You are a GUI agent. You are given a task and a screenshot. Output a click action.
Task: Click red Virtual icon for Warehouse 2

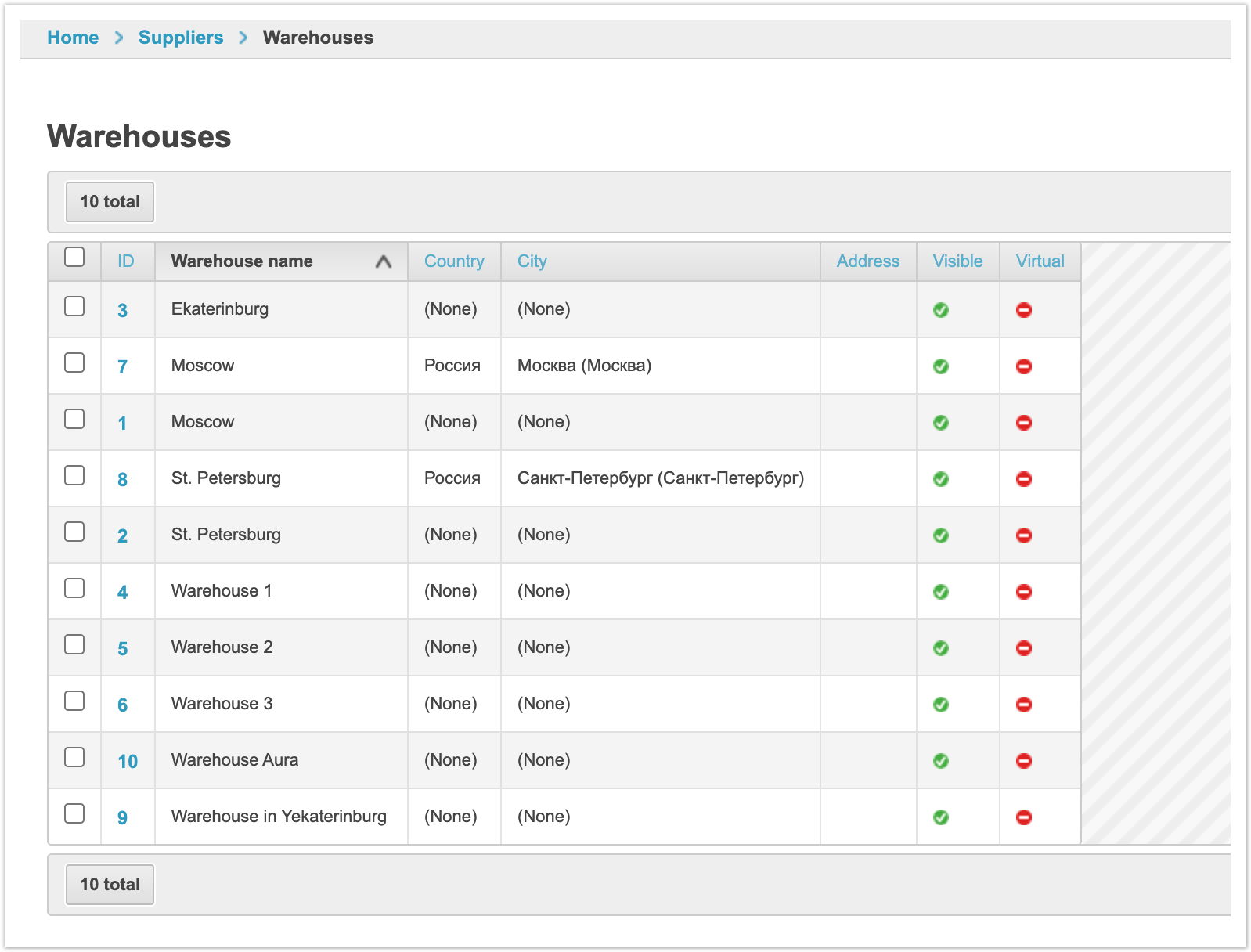(x=1023, y=648)
